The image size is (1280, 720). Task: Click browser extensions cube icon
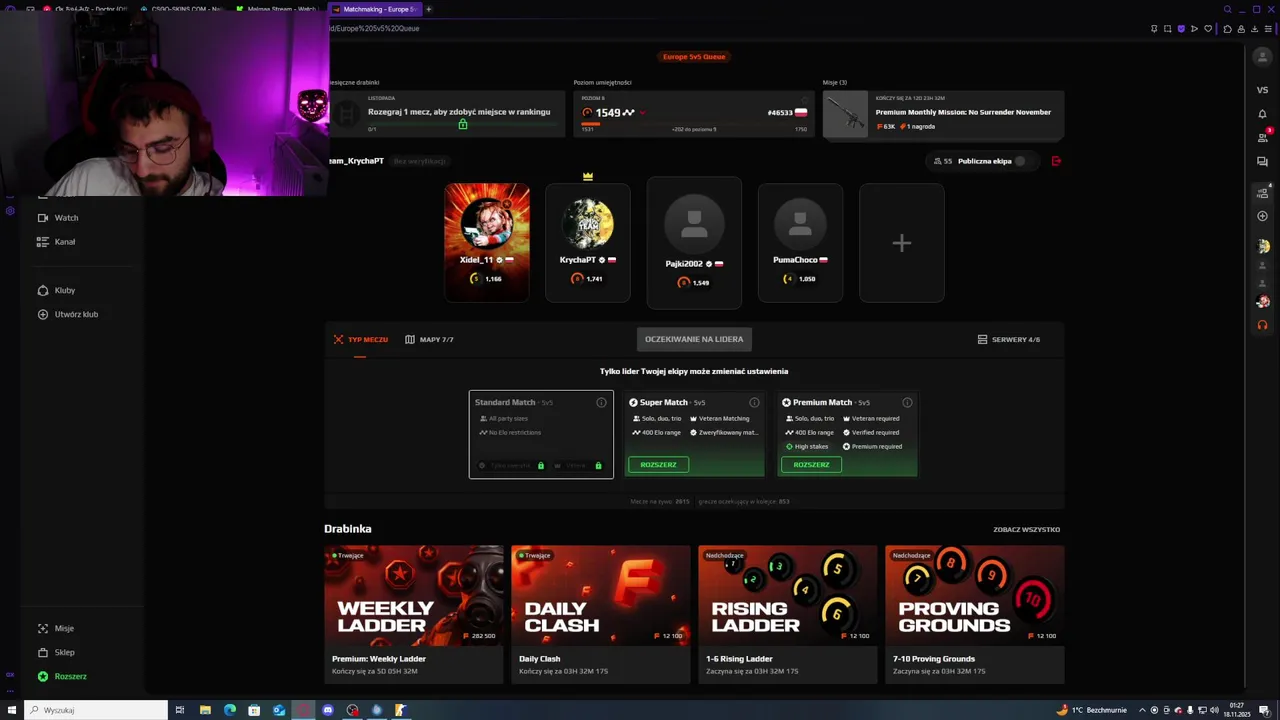click(1228, 28)
